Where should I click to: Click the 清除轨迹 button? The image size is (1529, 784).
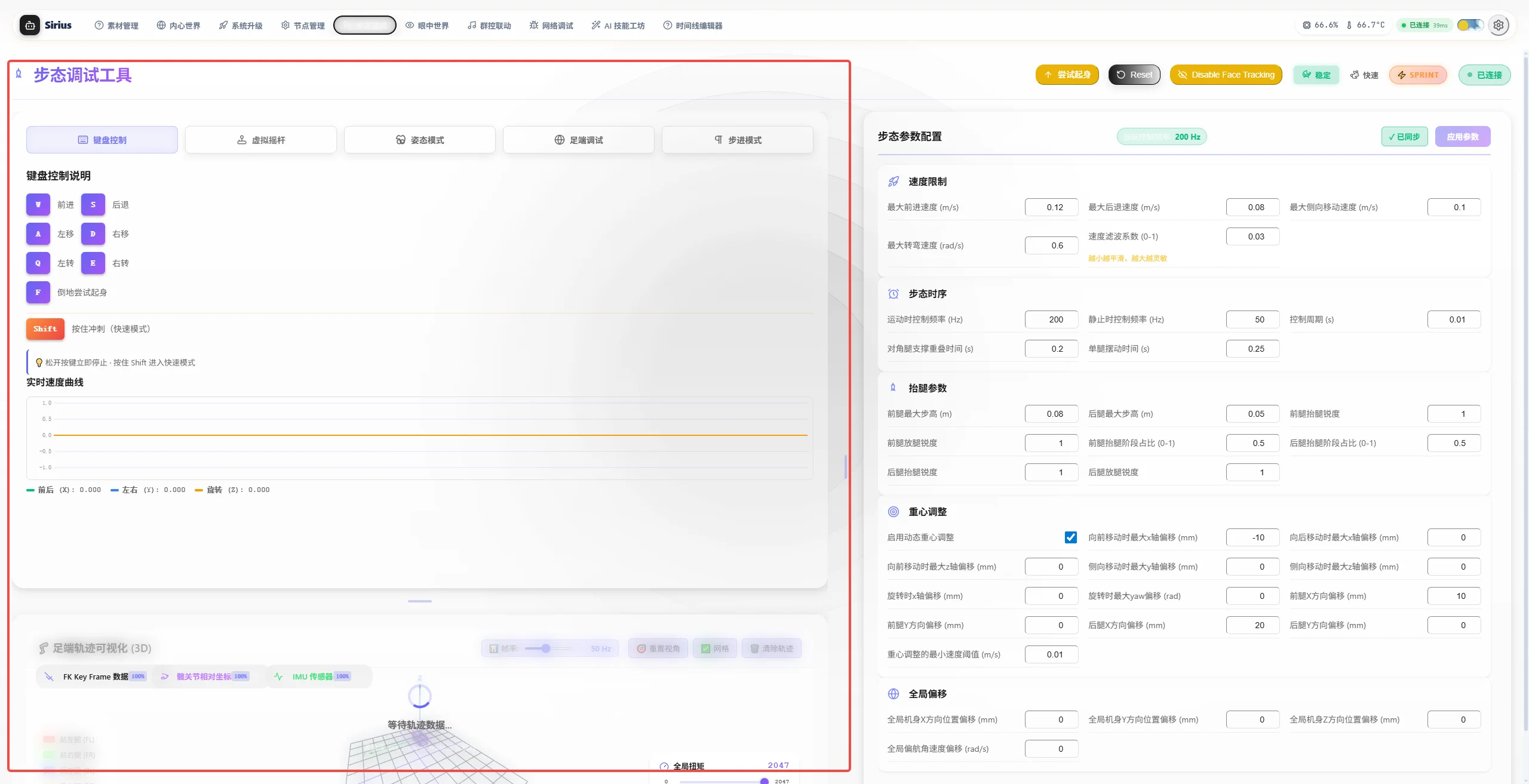[x=772, y=648]
